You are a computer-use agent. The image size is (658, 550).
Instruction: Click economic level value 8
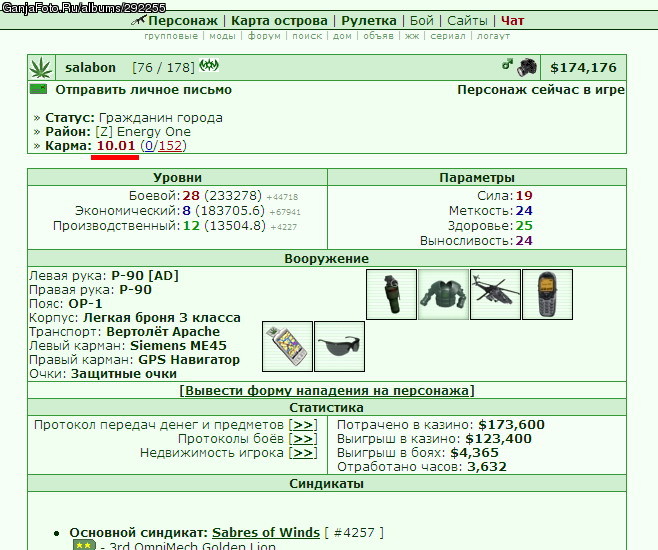click(x=186, y=211)
